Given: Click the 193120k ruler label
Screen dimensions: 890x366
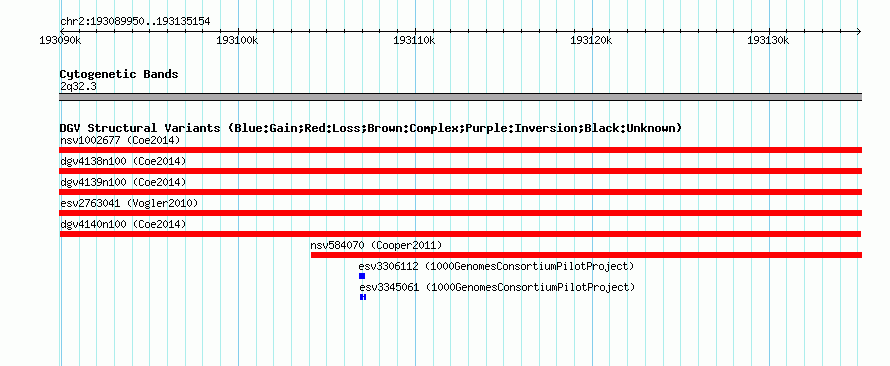Looking at the screenshot, I should pyautogui.click(x=591, y=41).
